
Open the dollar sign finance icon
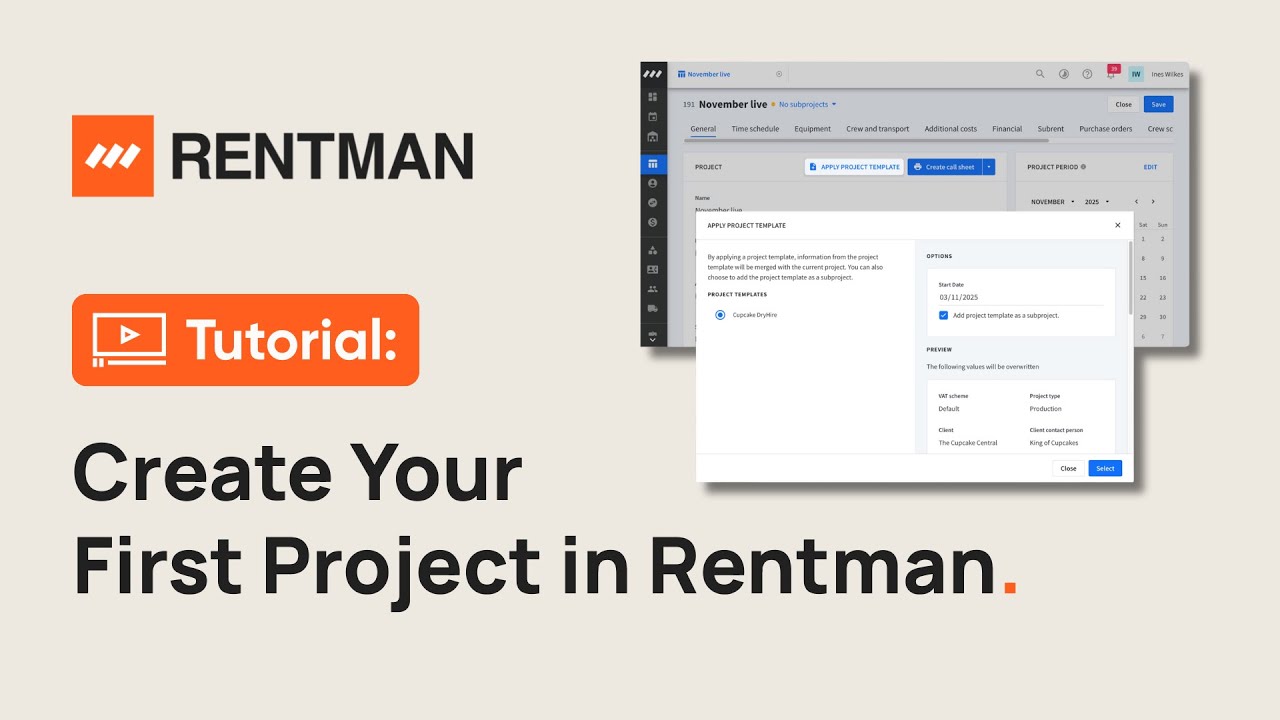[x=653, y=222]
